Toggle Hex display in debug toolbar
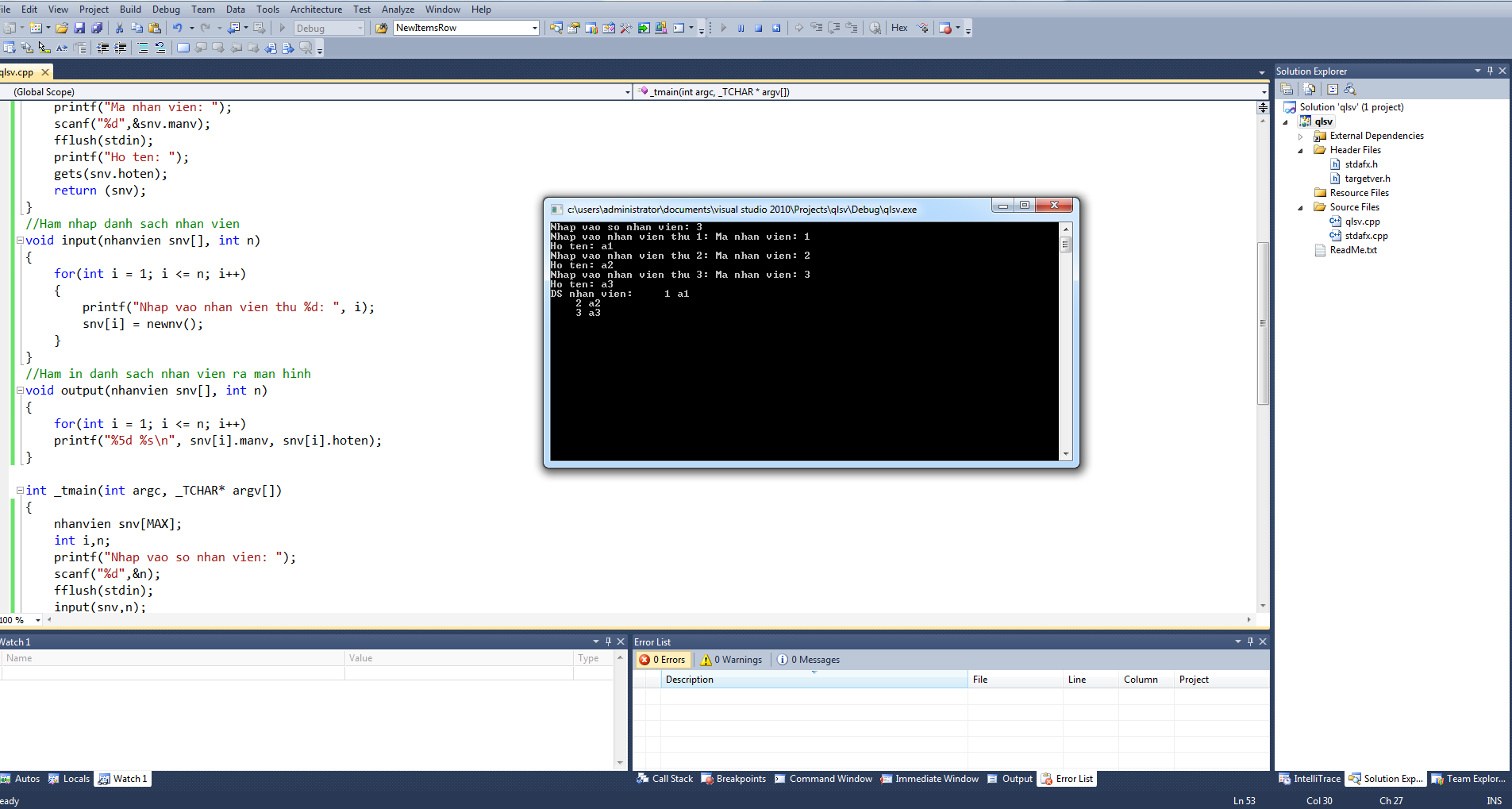This screenshot has width=1512, height=809. tap(899, 28)
